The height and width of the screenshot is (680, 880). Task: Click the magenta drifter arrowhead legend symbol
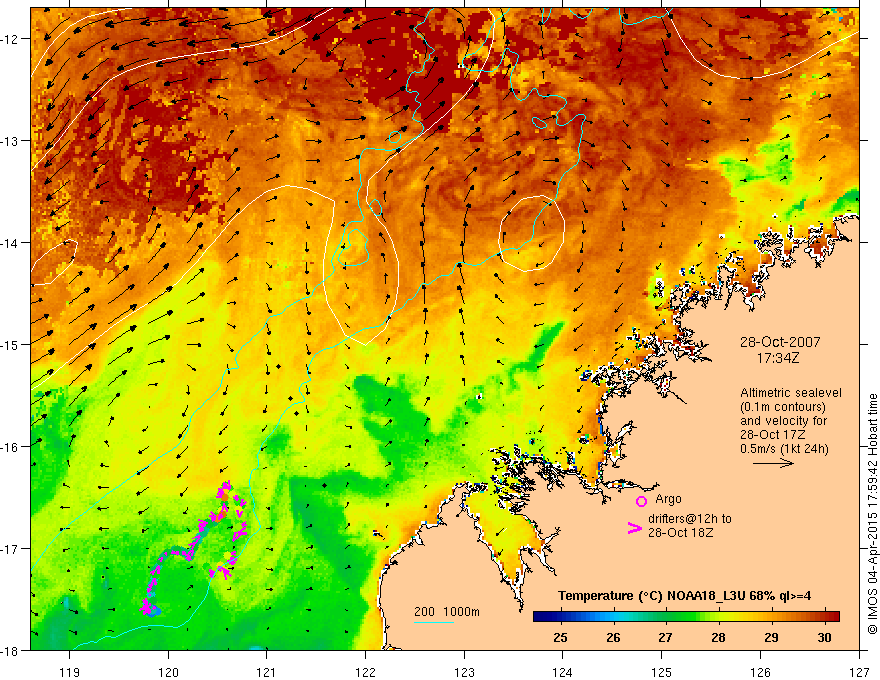pos(634,528)
